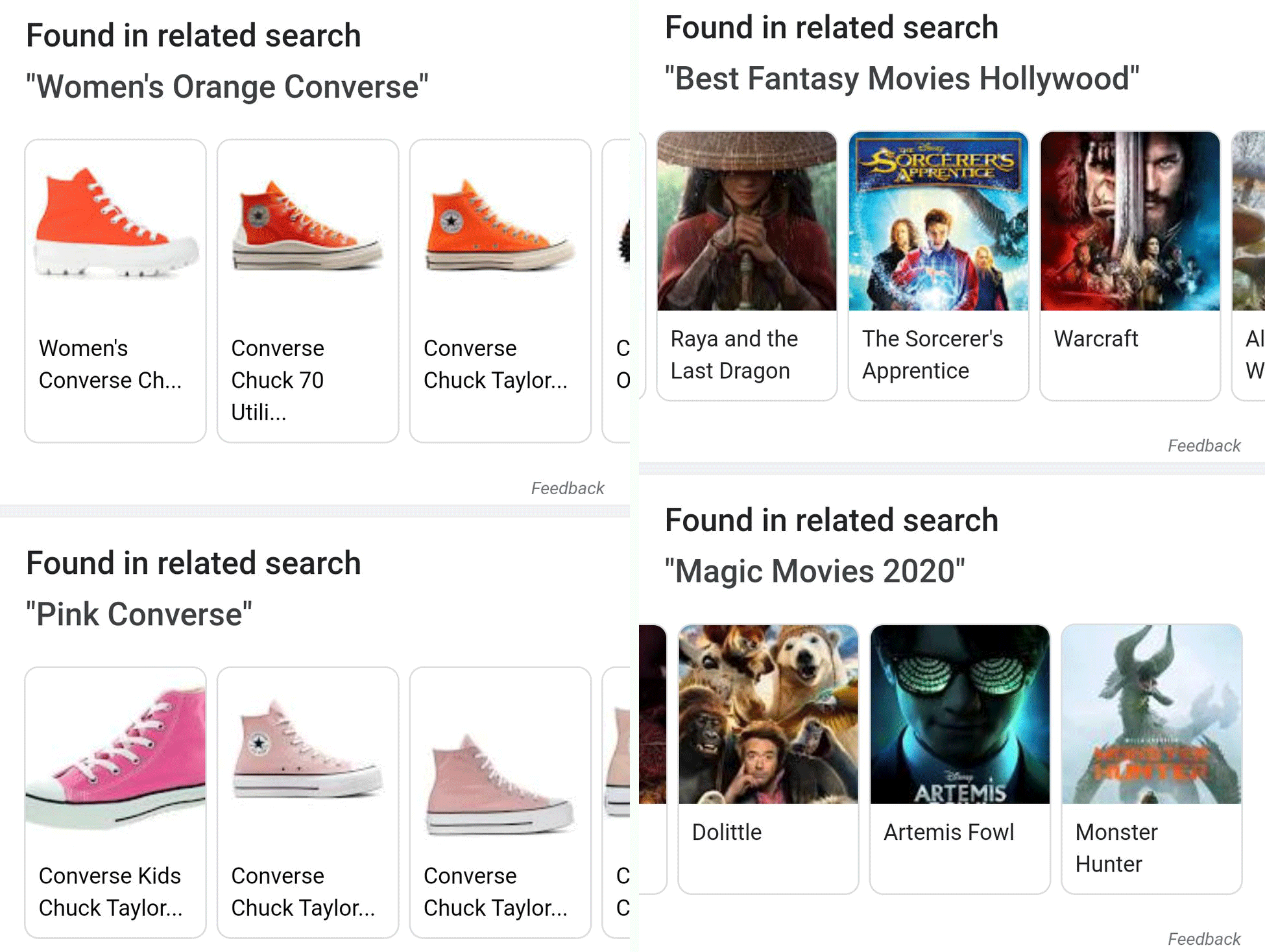Open the Dolittle movie poster
The width and height of the screenshot is (1265, 952).
(768, 715)
